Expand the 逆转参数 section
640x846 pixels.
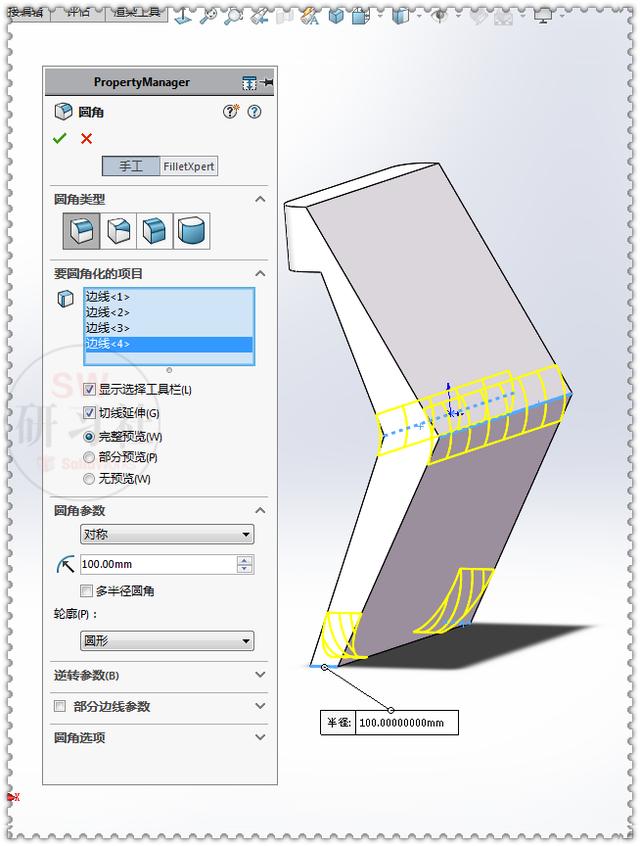tap(159, 675)
